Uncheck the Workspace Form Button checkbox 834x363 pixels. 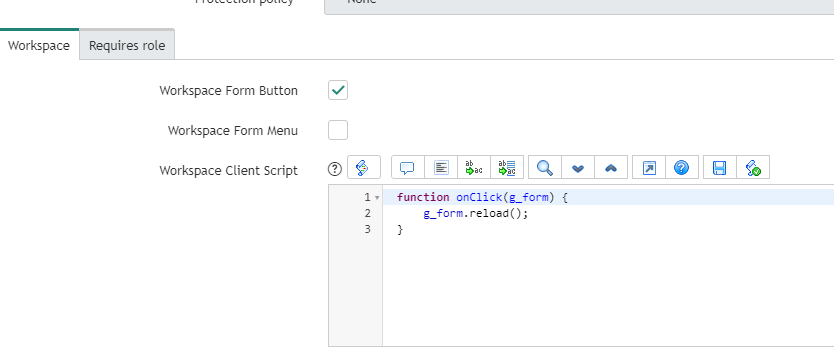(x=338, y=90)
